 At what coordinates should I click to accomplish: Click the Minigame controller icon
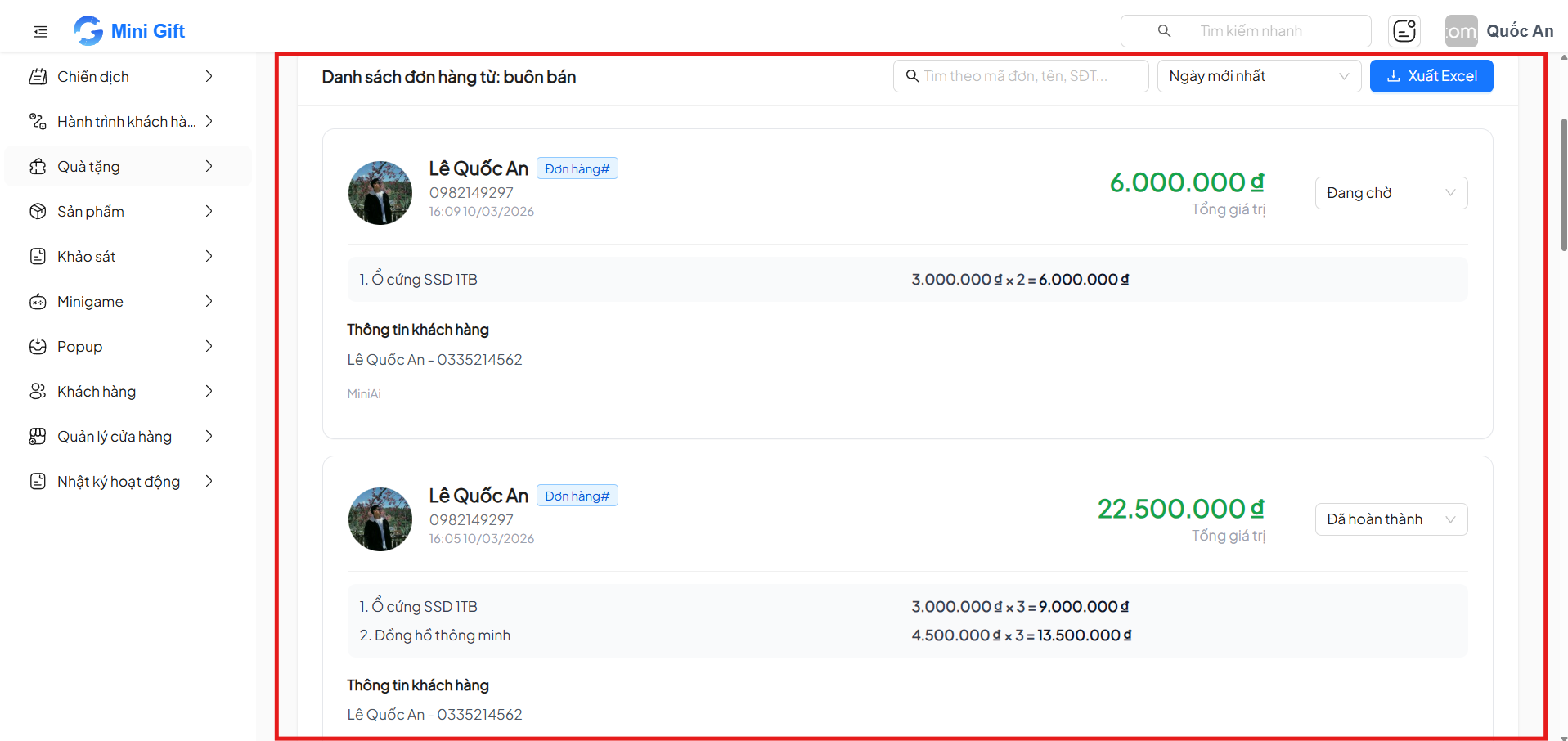click(38, 302)
